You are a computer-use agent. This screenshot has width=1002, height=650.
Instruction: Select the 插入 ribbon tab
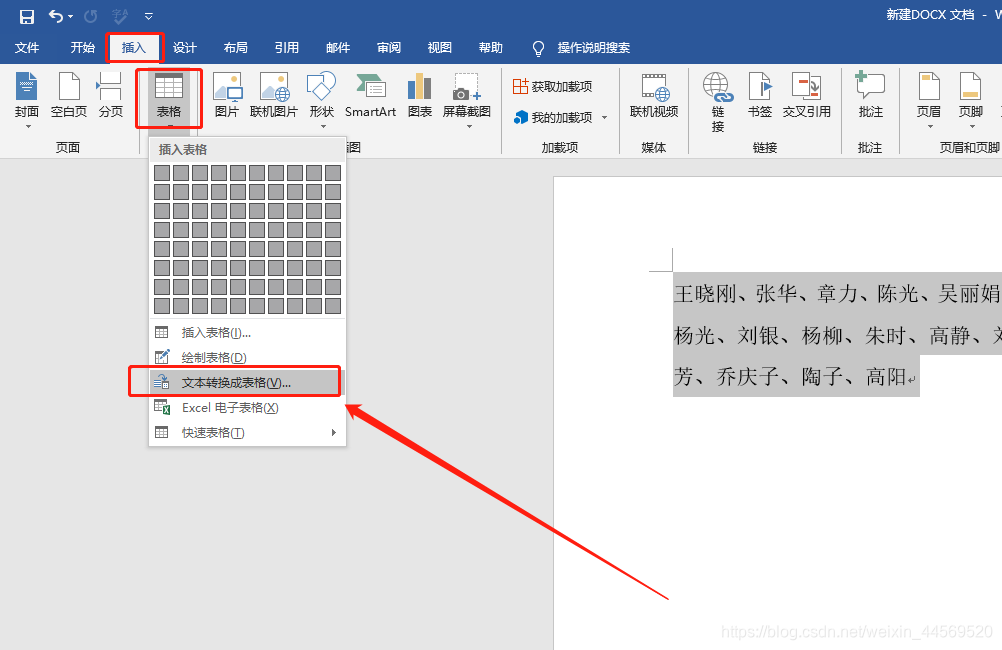tap(134, 48)
